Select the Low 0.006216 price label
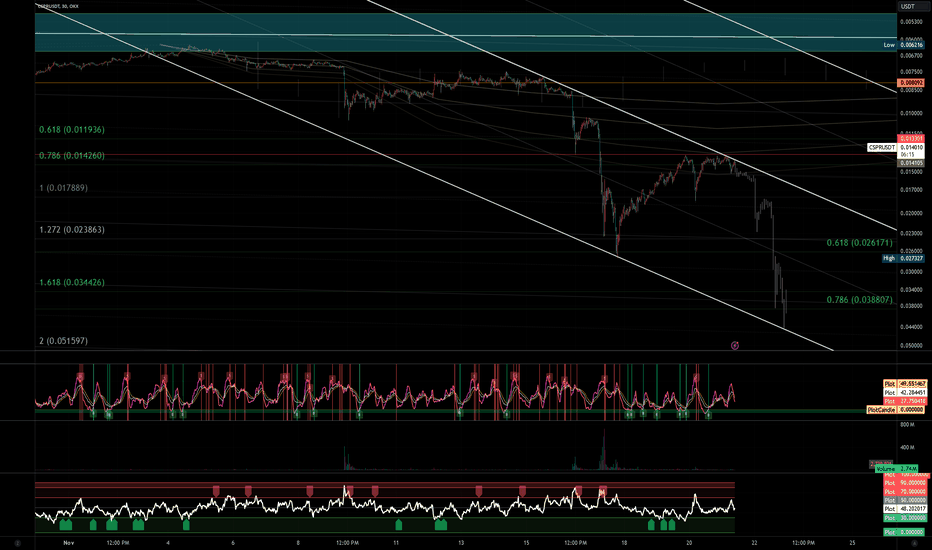Viewport: 932px width, 550px height. [903, 45]
